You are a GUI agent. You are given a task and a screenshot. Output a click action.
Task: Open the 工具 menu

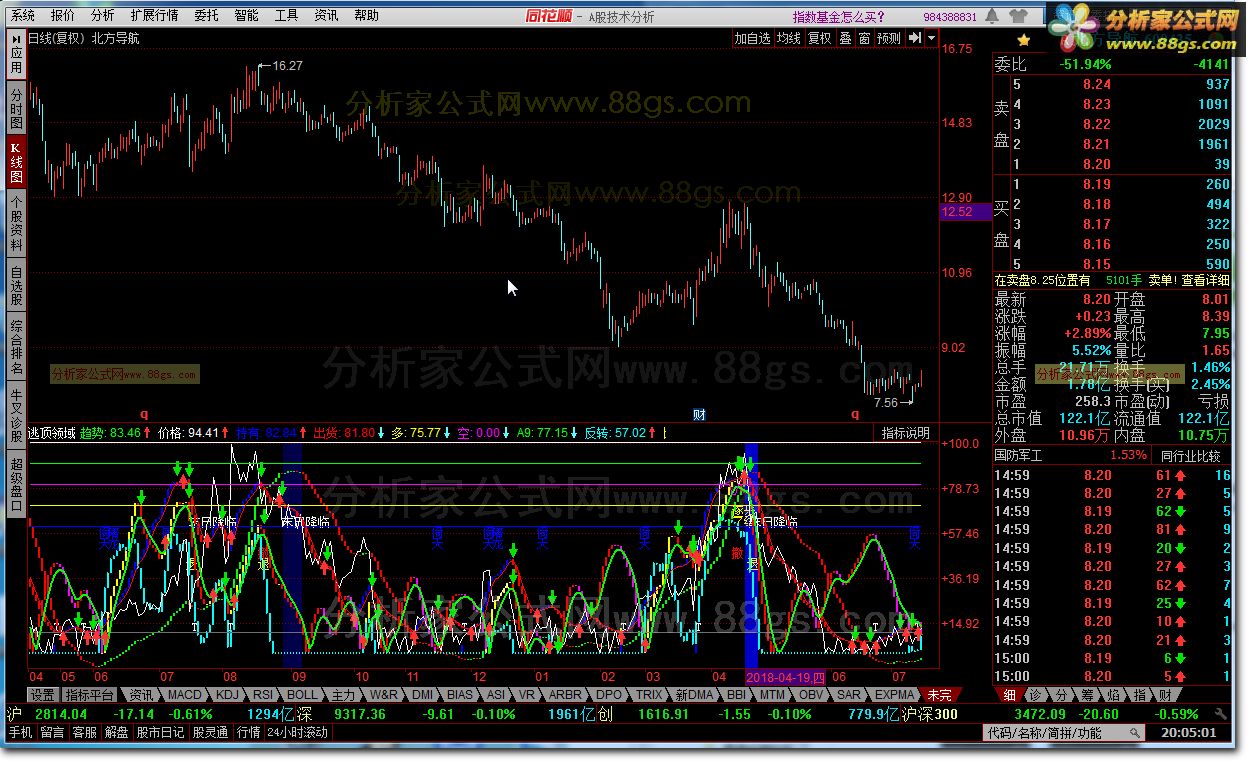286,16
